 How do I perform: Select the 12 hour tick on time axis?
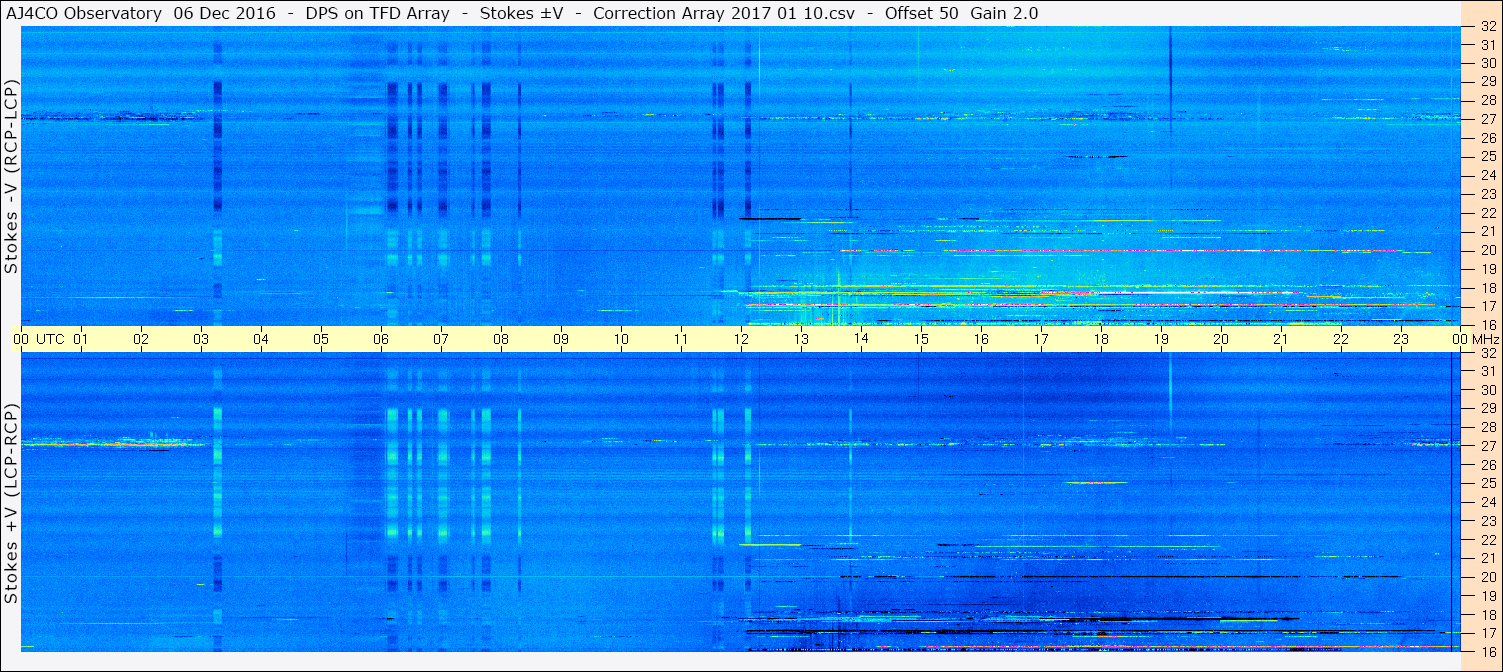coord(741,339)
